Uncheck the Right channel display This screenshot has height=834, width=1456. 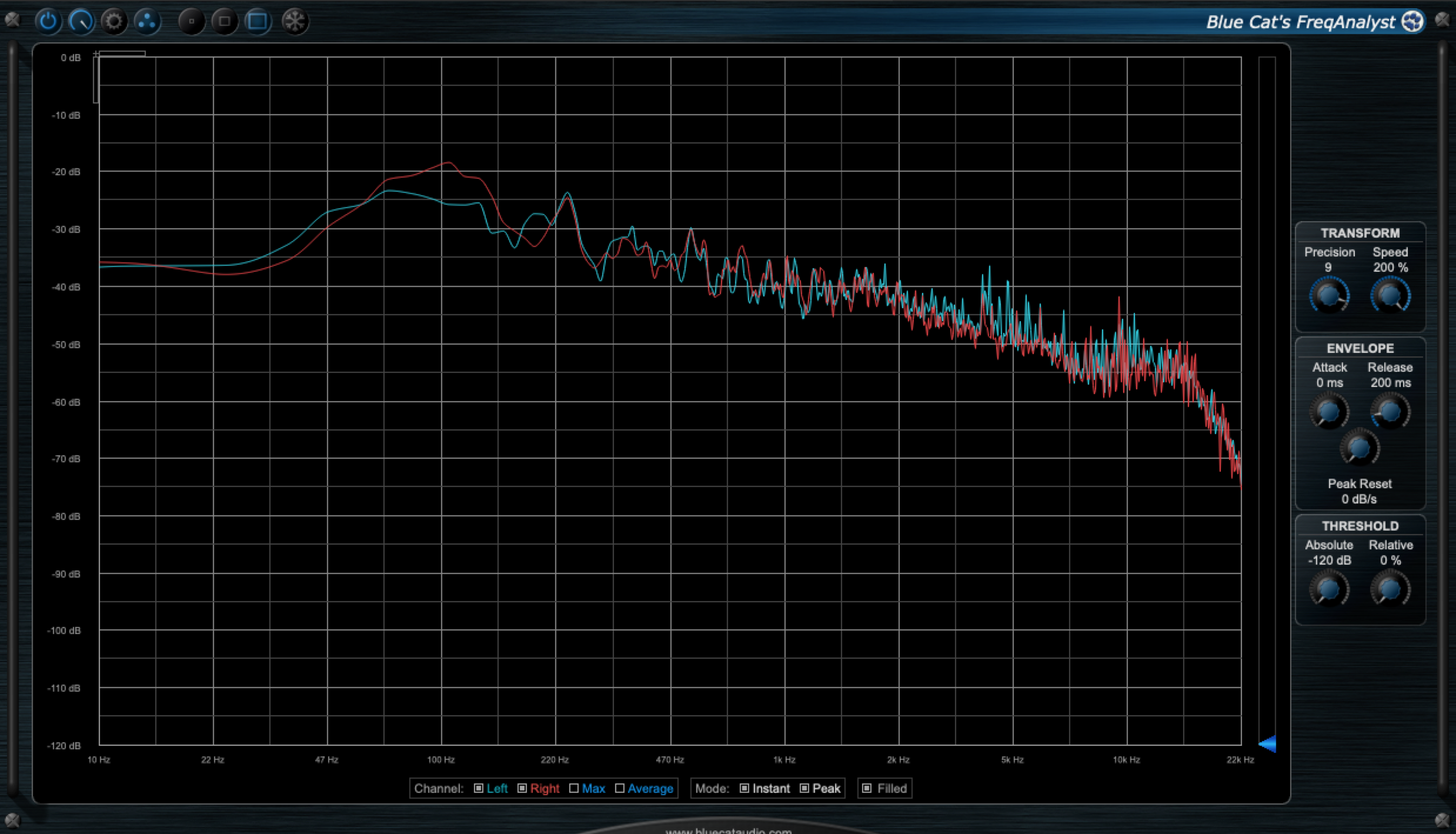[522, 788]
